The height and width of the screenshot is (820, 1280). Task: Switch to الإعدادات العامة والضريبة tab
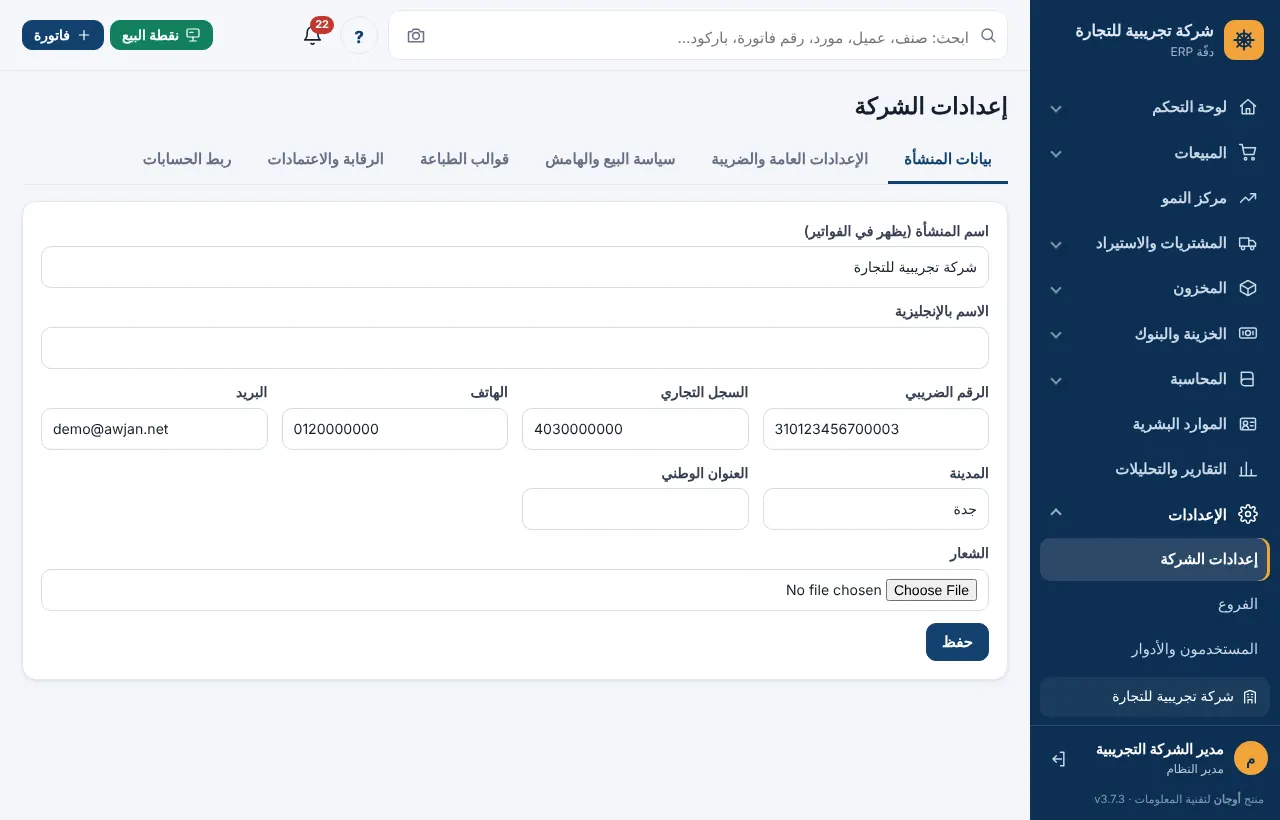click(x=790, y=159)
